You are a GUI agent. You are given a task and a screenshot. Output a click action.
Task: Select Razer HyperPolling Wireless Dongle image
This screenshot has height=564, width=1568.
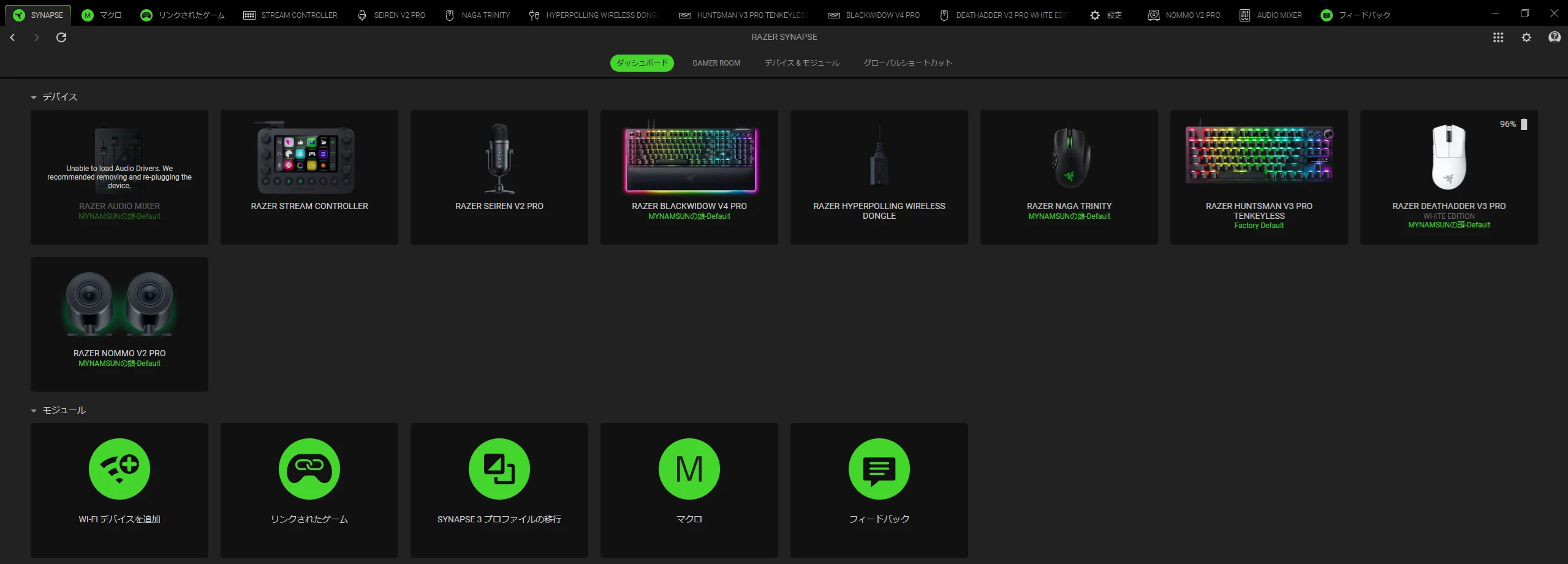(879, 156)
